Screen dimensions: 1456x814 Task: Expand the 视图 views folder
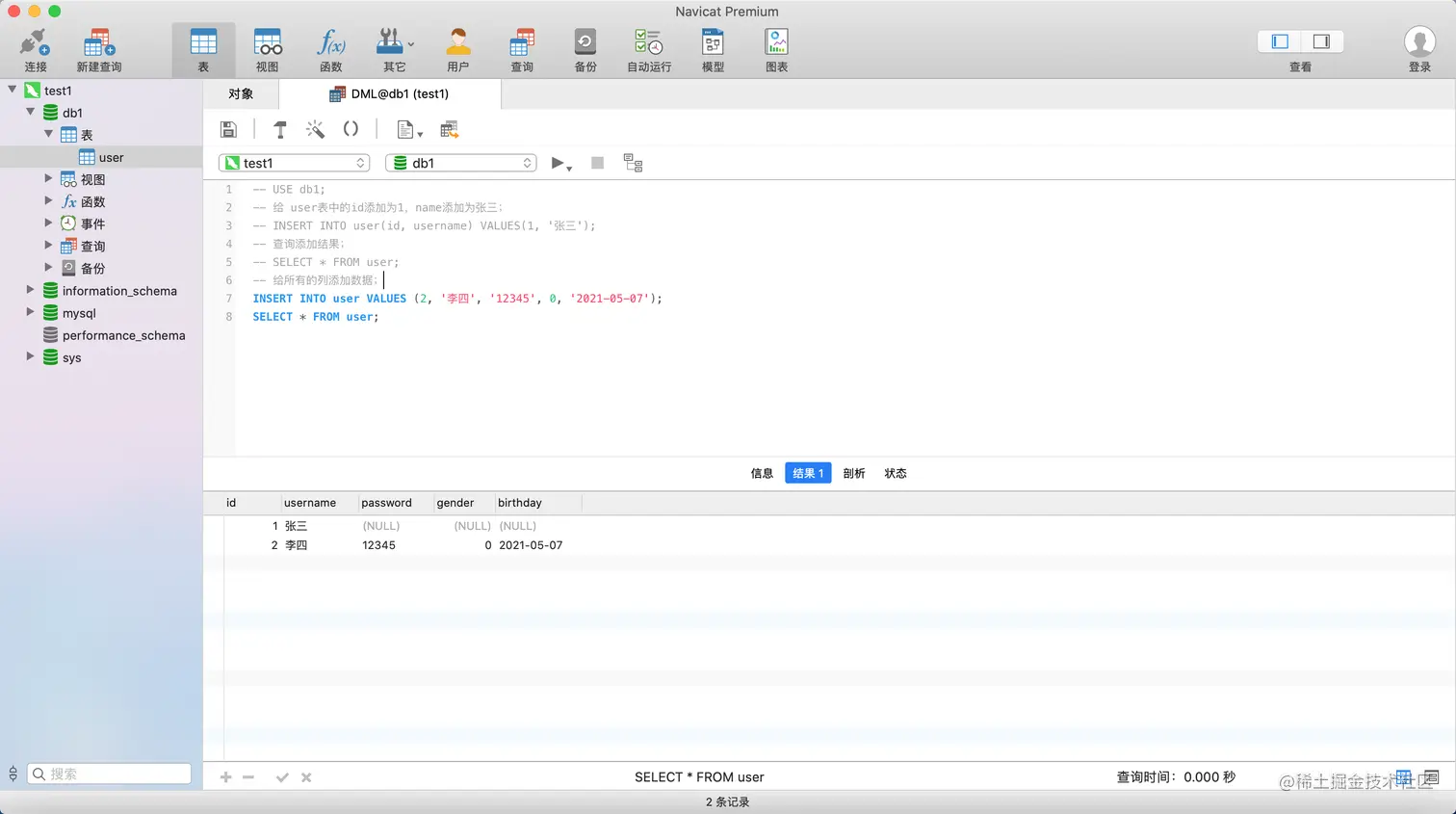[x=49, y=178]
